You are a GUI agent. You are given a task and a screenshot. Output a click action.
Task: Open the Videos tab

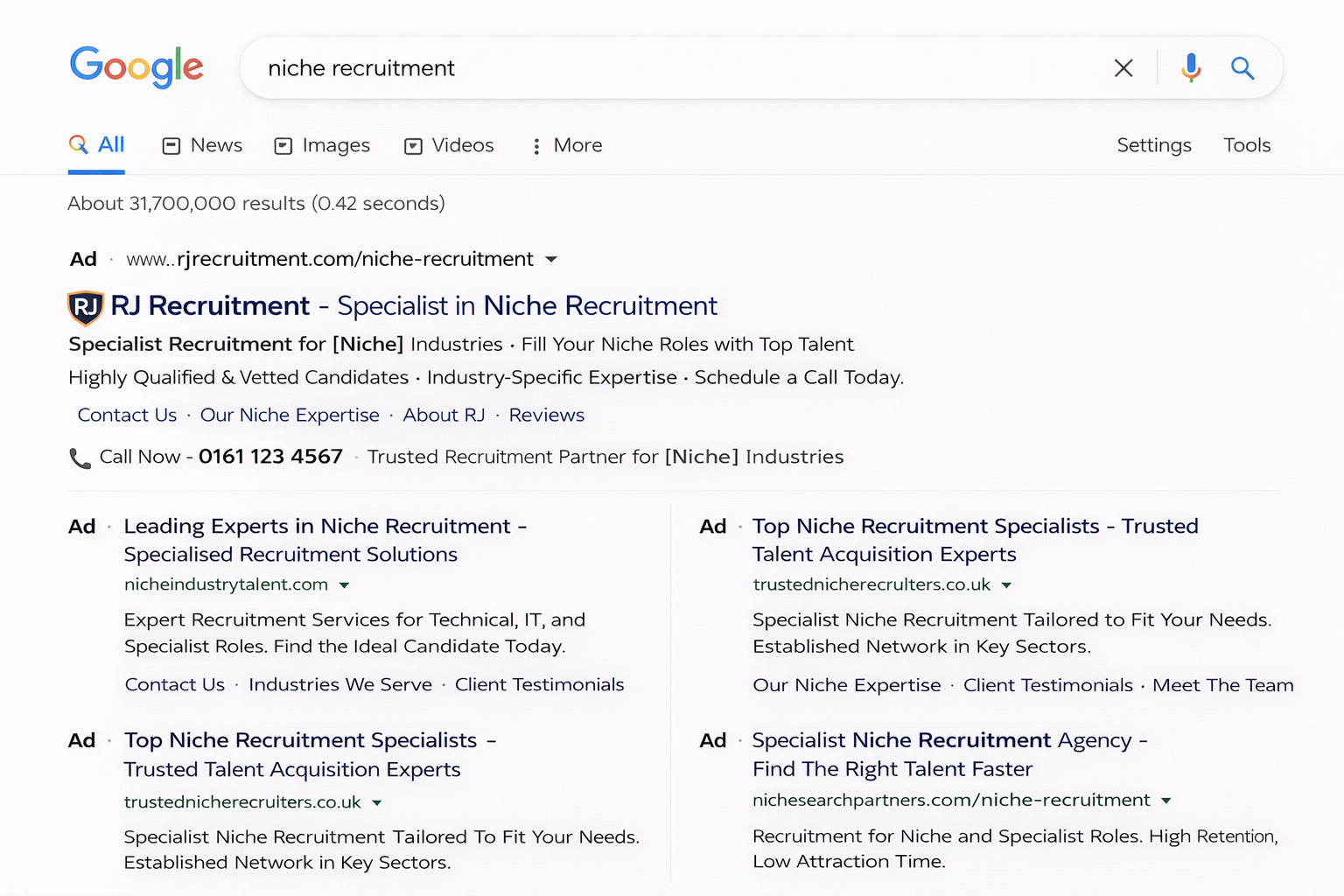tap(450, 145)
